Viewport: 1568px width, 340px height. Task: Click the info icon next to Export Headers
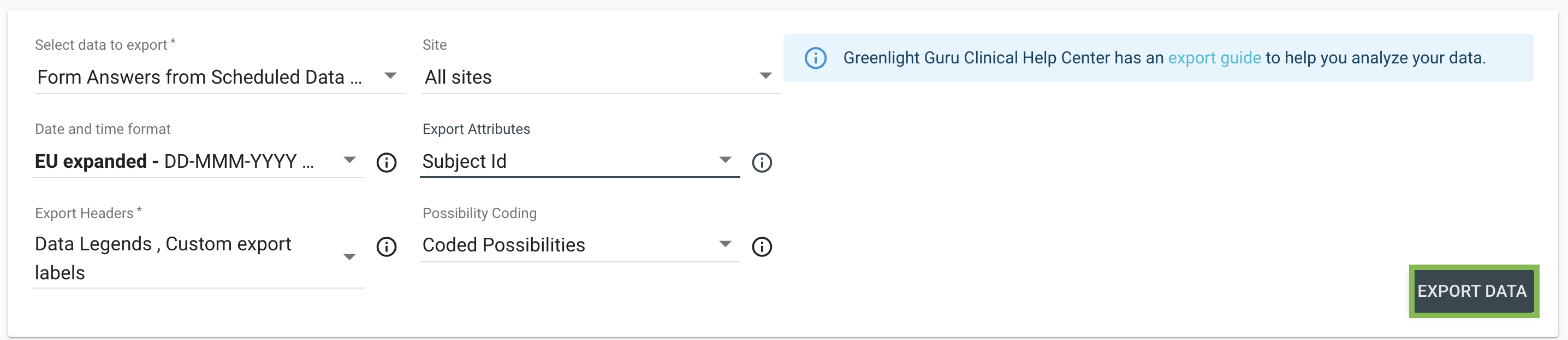387,247
